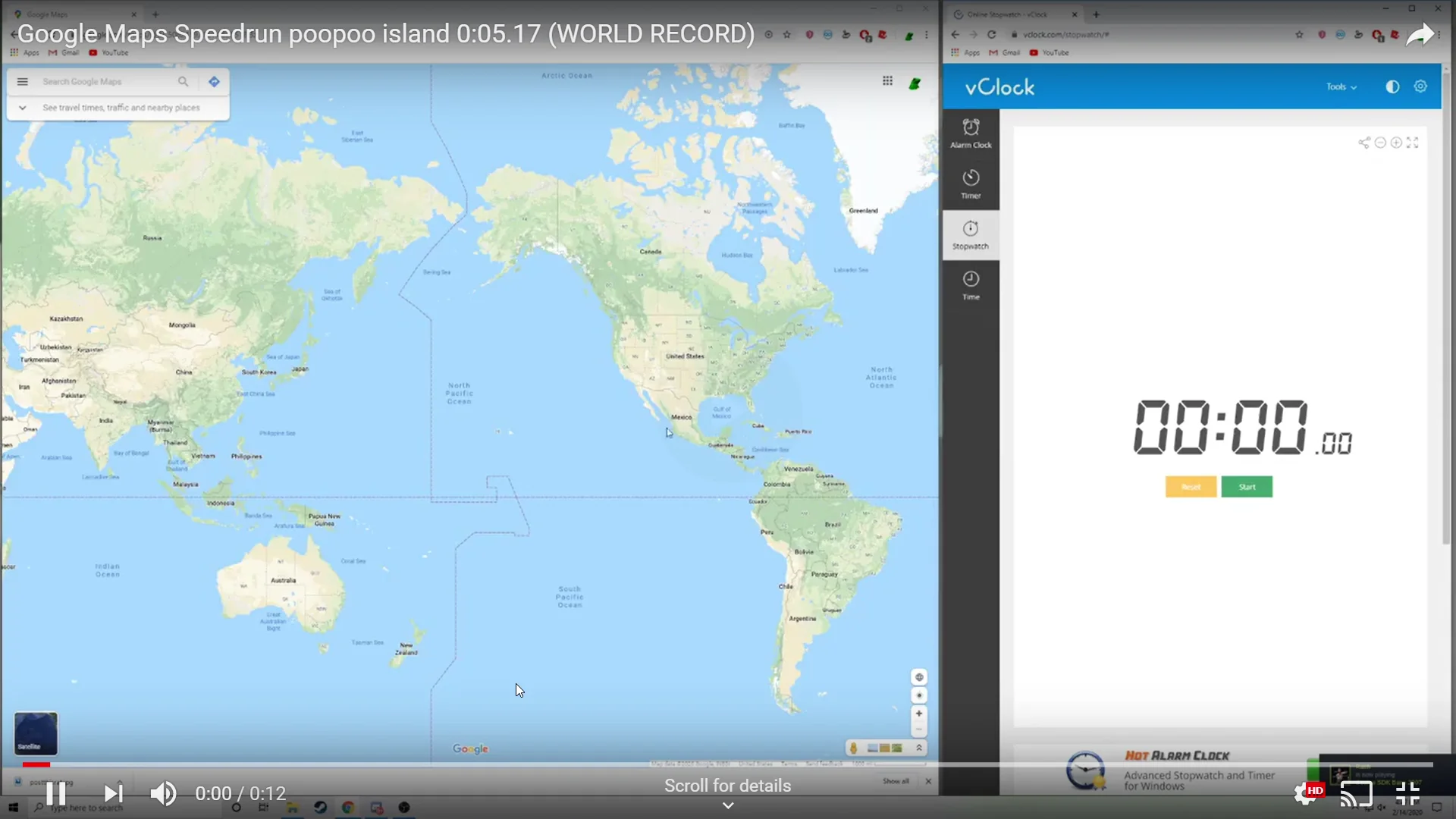Select the Stopwatch section in vClock
The image size is (1456, 819).
tap(971, 235)
